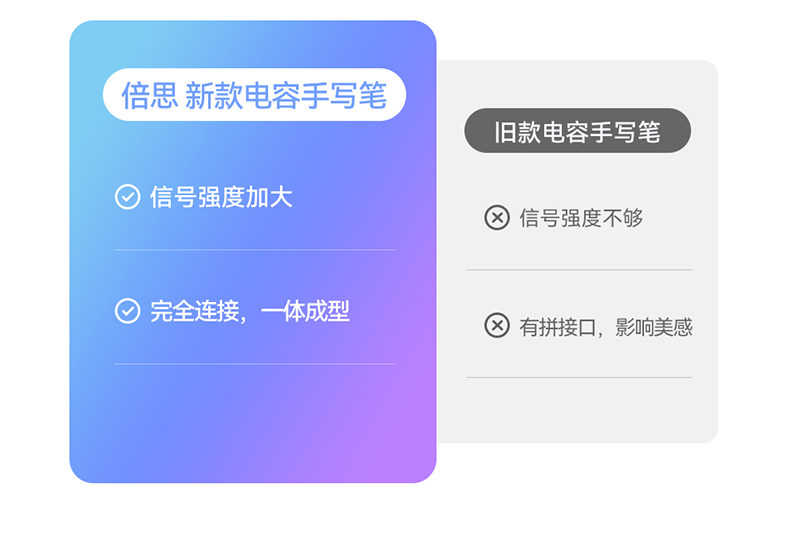Click divider line under 信号强度不够
This screenshot has height=560, width=790.
tap(579, 270)
